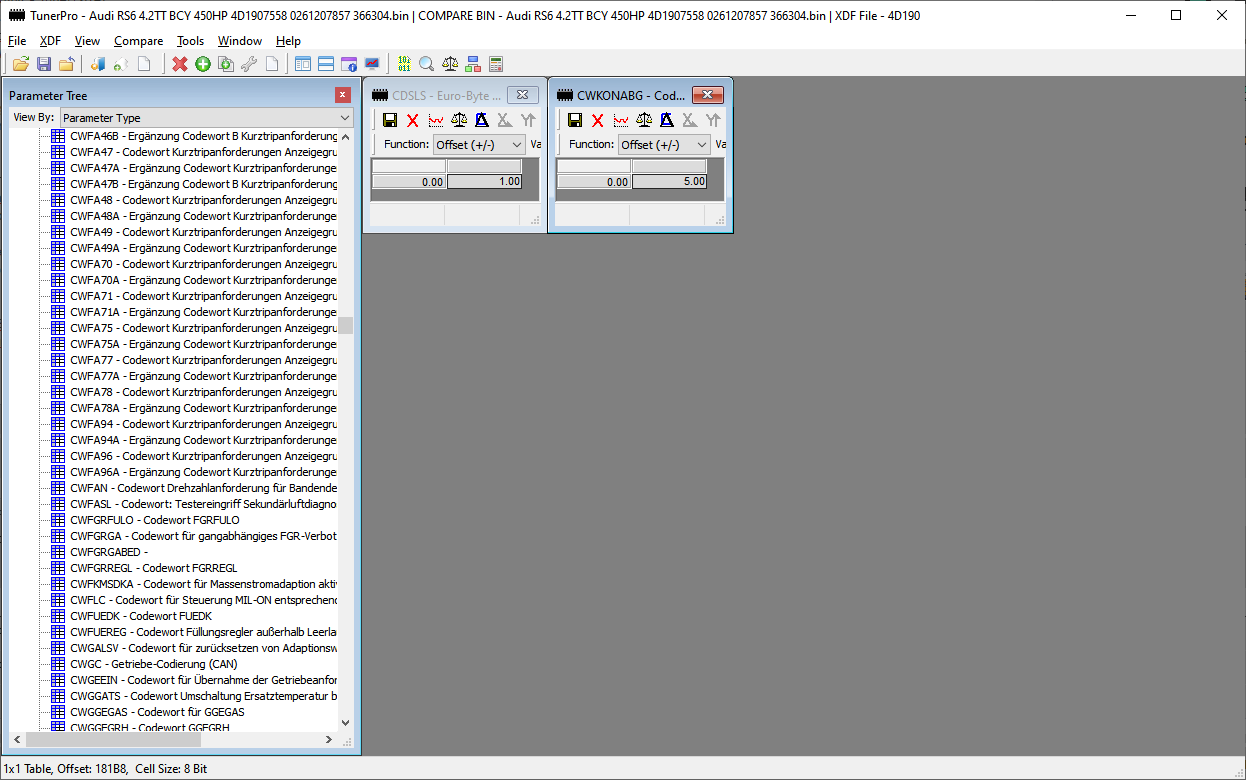The image size is (1246, 780).
Task: Click the blue triangle icon in CDSLS window
Action: (482, 120)
